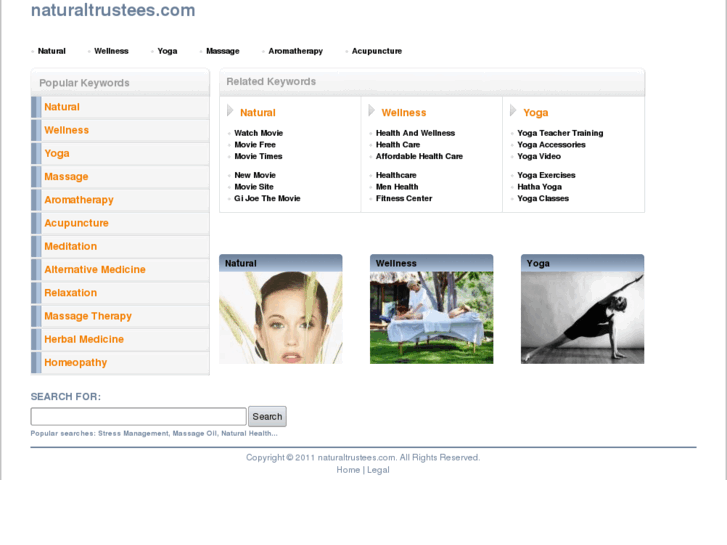The width and height of the screenshot is (727, 545).
Task: Open the Health Care link
Action: coord(398,145)
